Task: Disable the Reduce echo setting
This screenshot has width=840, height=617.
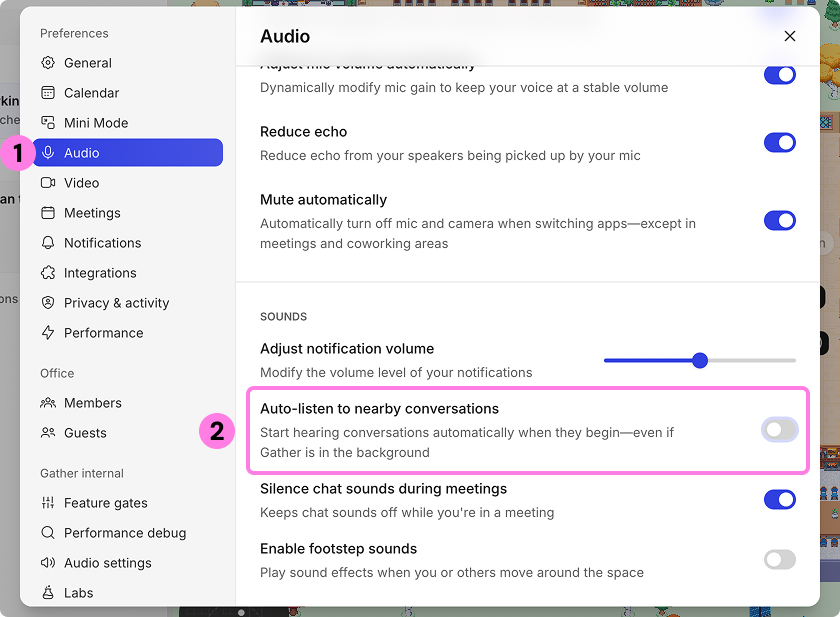Action: pyautogui.click(x=780, y=142)
